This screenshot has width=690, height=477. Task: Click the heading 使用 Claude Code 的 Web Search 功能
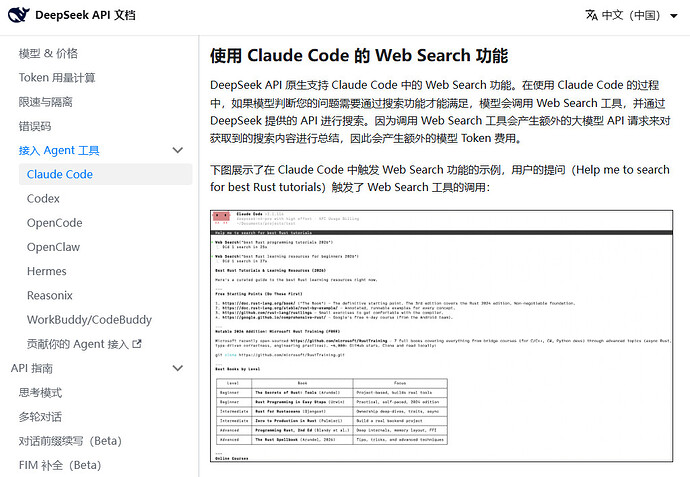pos(359,56)
